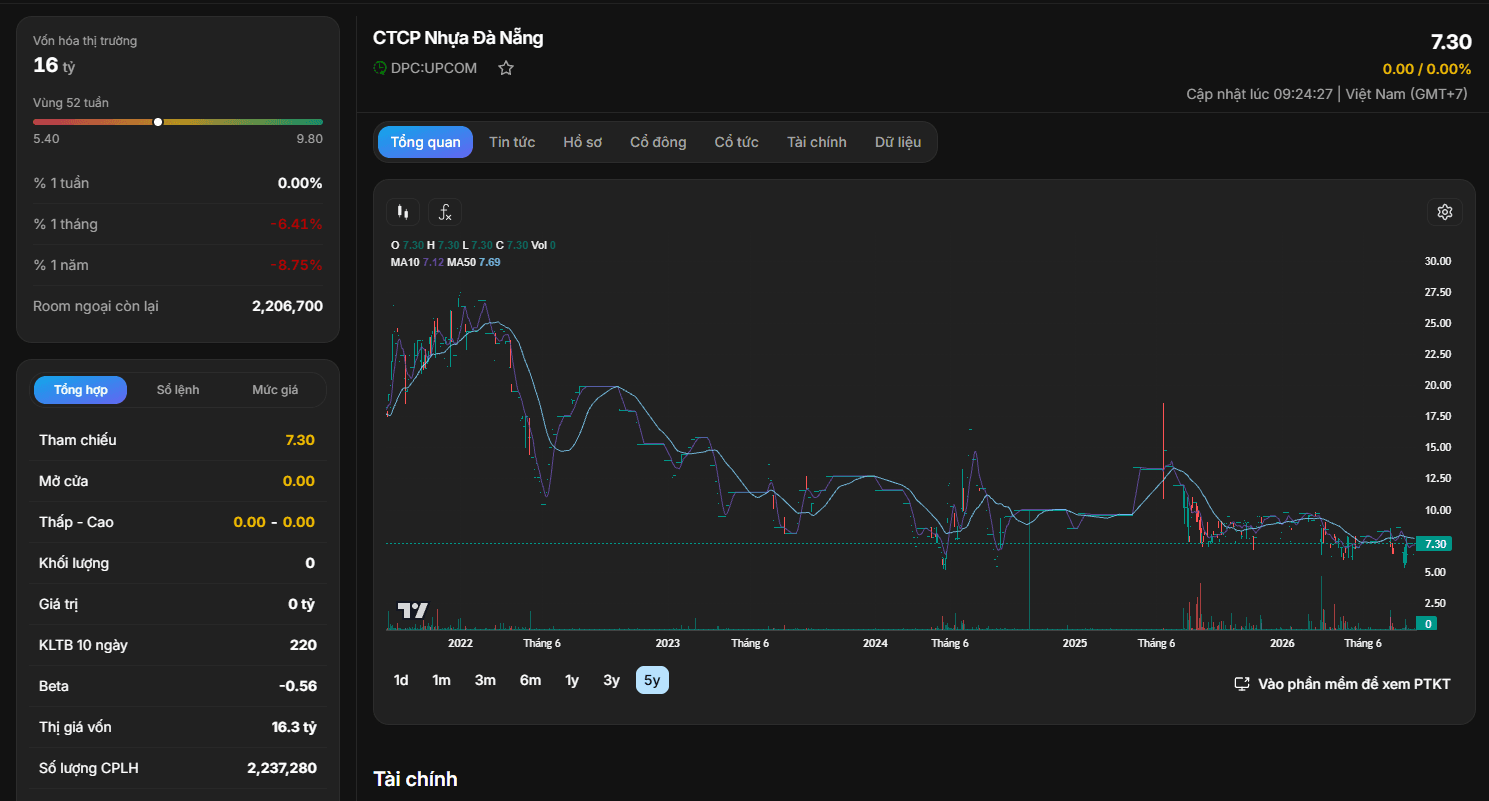Set chart range to 1d
The image size is (1489, 801).
pos(401,680)
